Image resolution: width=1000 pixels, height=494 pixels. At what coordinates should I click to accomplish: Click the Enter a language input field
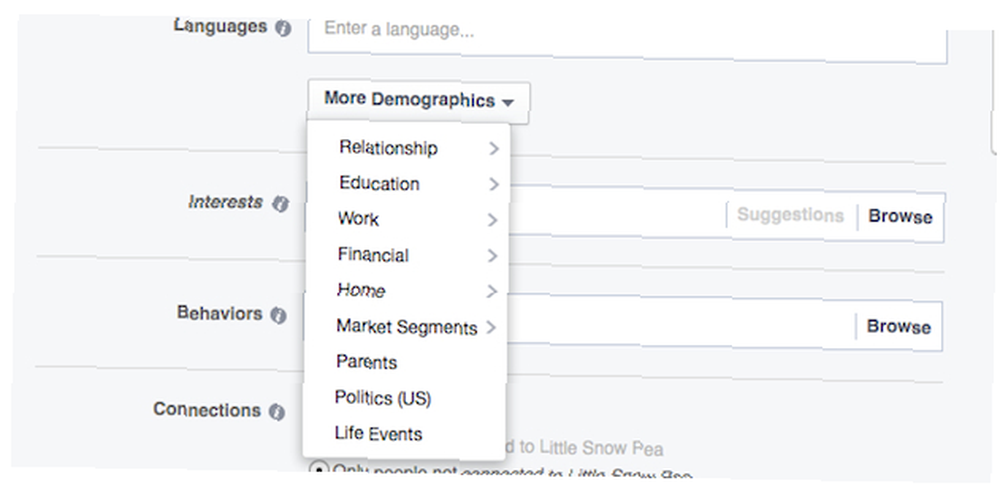point(628,37)
